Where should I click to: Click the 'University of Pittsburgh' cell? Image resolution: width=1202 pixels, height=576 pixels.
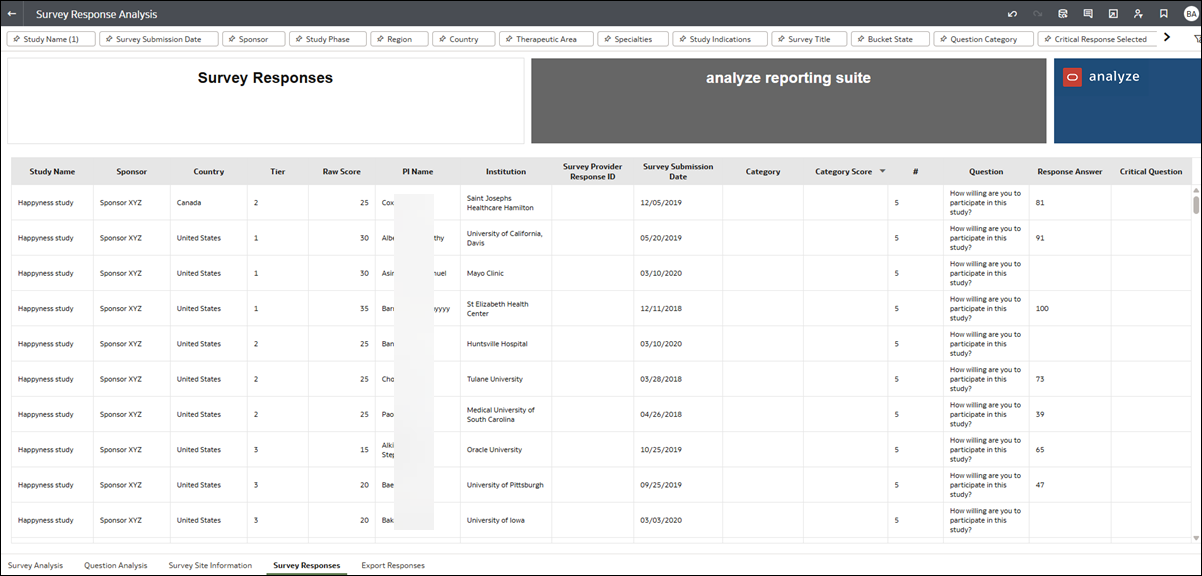point(506,485)
